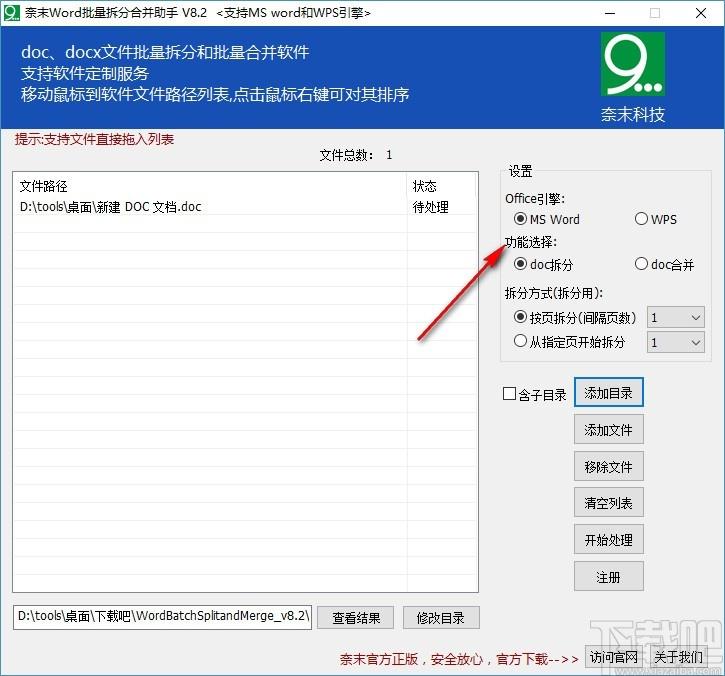
Task: Minimize the application window
Action: click(610, 13)
